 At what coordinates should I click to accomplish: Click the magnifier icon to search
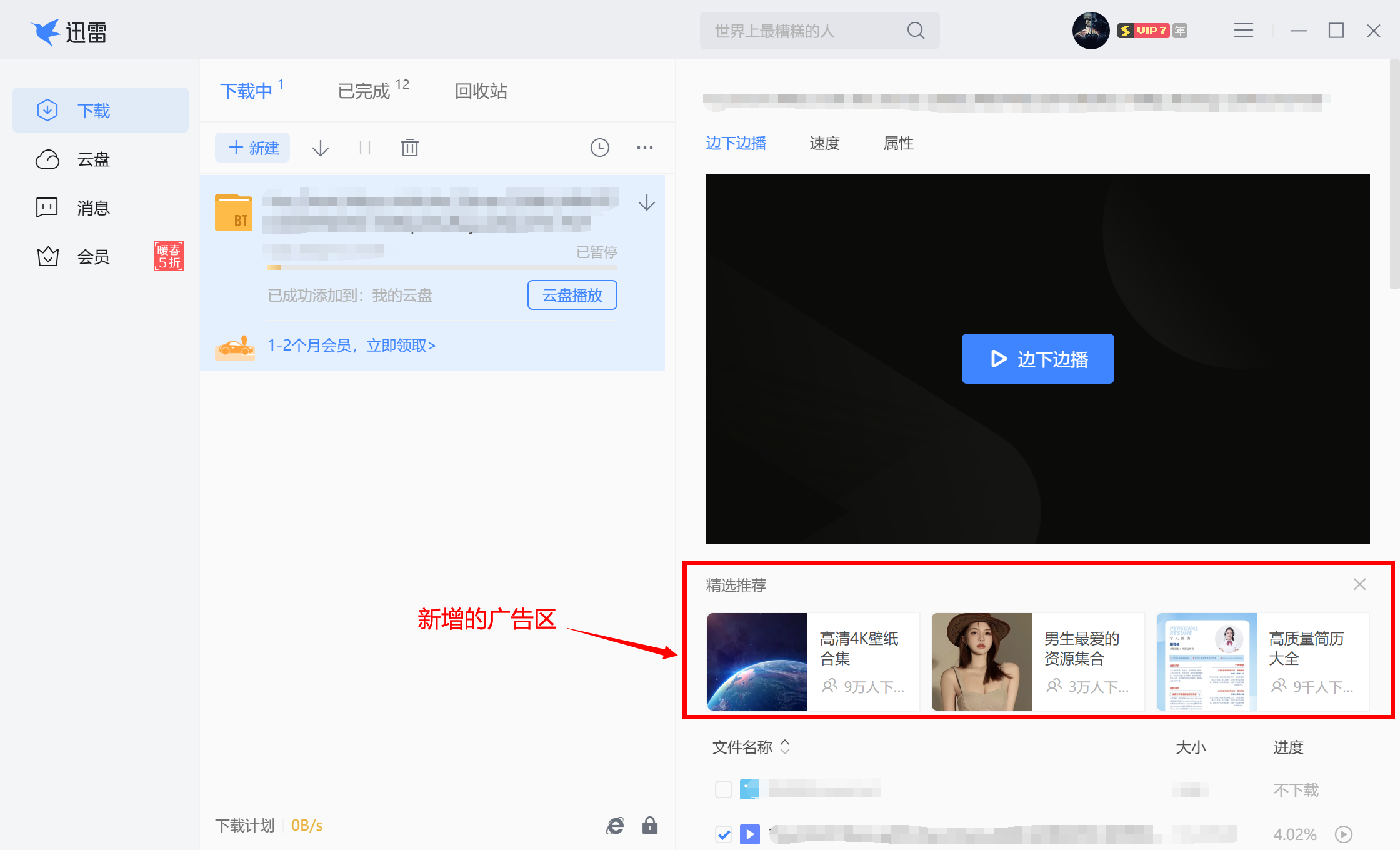tap(915, 30)
